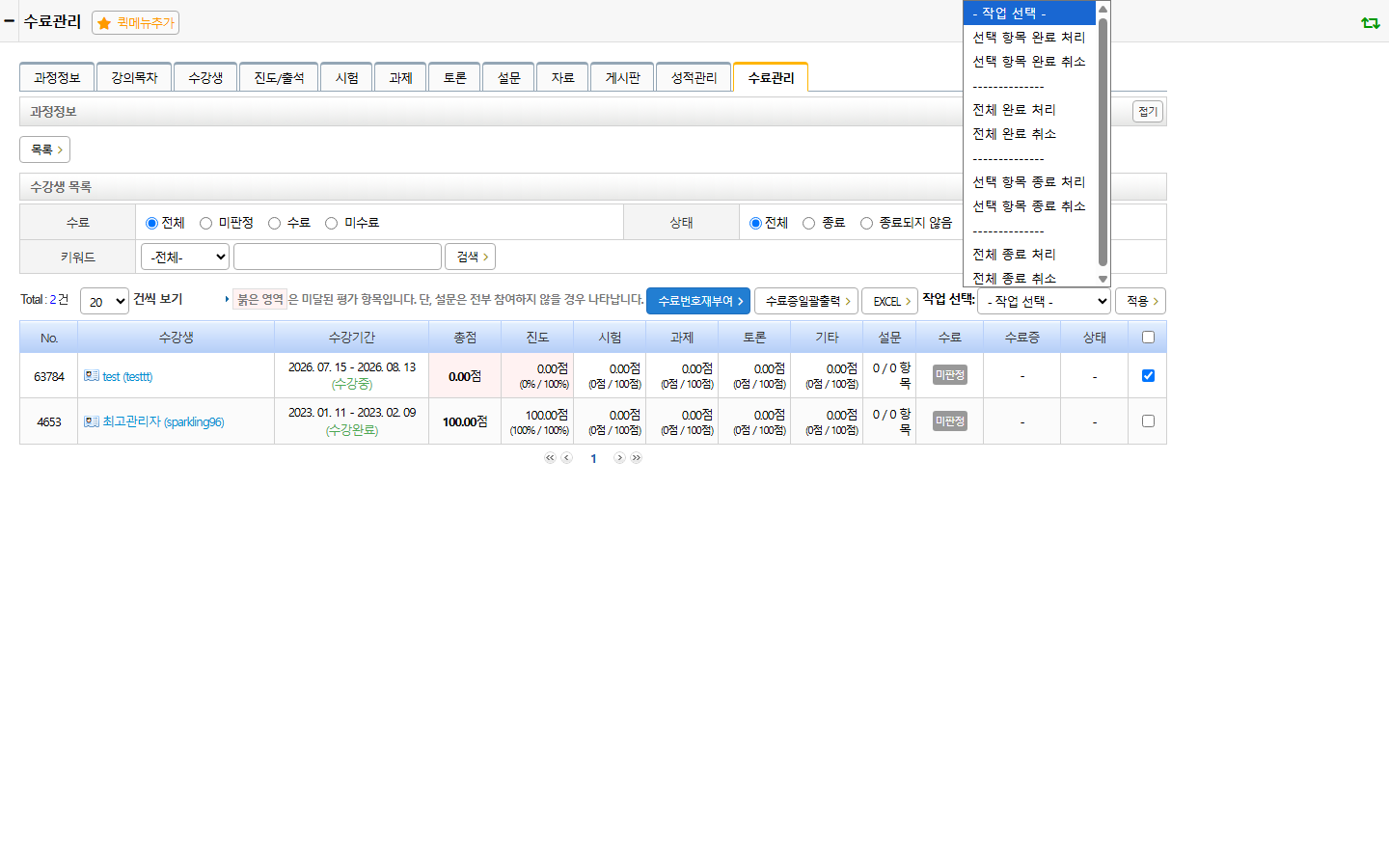Choose 전체 완료 취소 option
The image size is (1389, 868).
pos(1029,134)
